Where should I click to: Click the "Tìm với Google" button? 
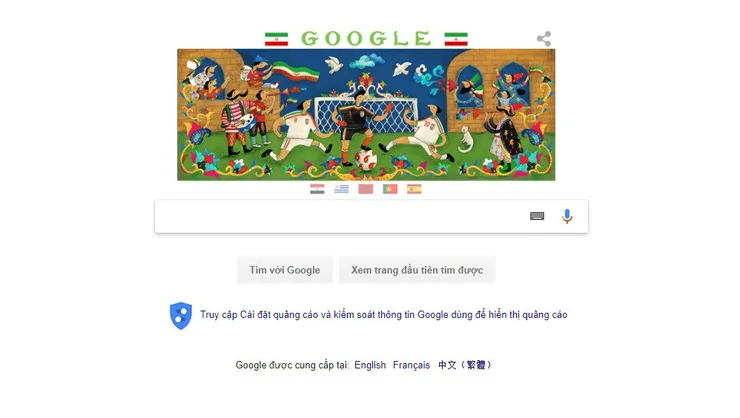(285, 270)
